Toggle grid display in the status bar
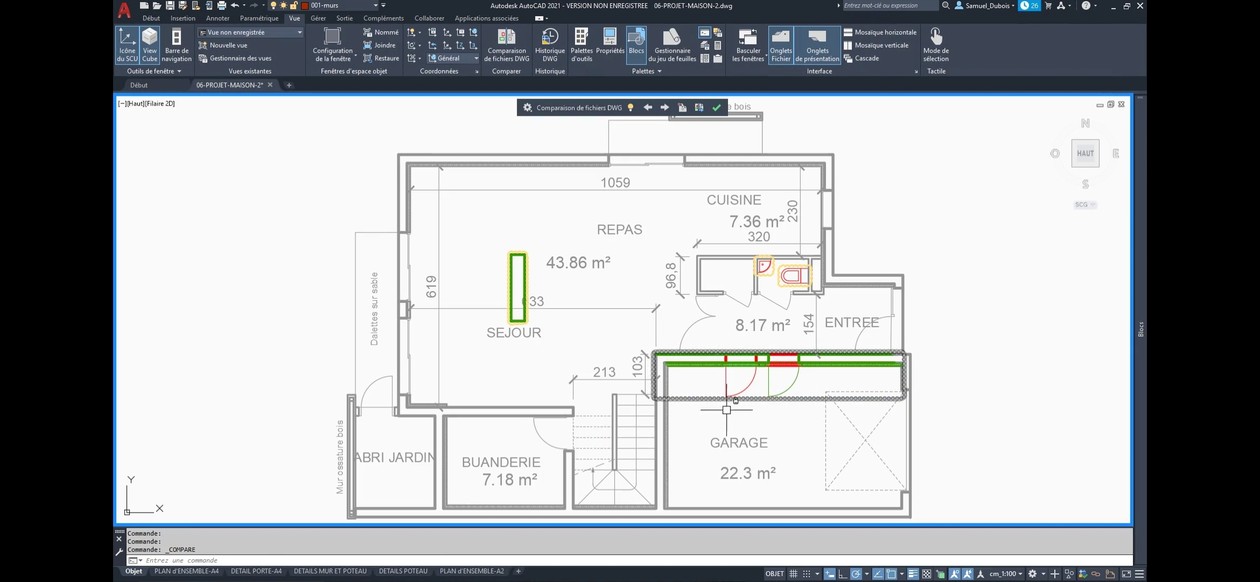Viewport: 1260px width, 582px height. point(793,574)
